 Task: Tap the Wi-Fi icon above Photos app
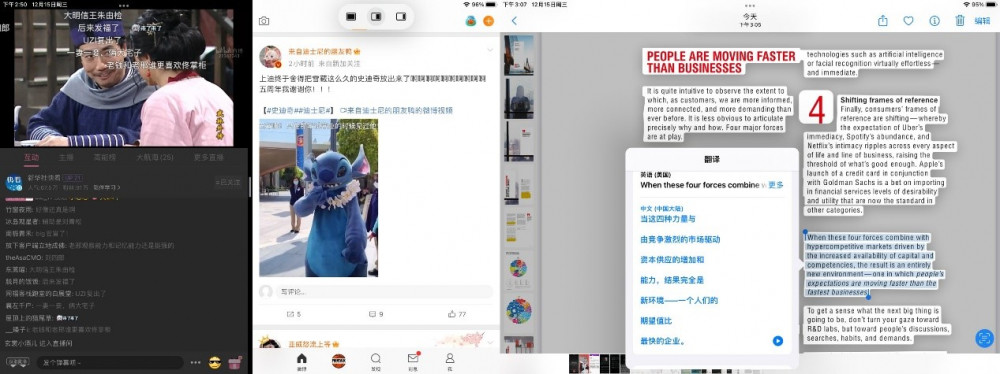[x=966, y=4]
